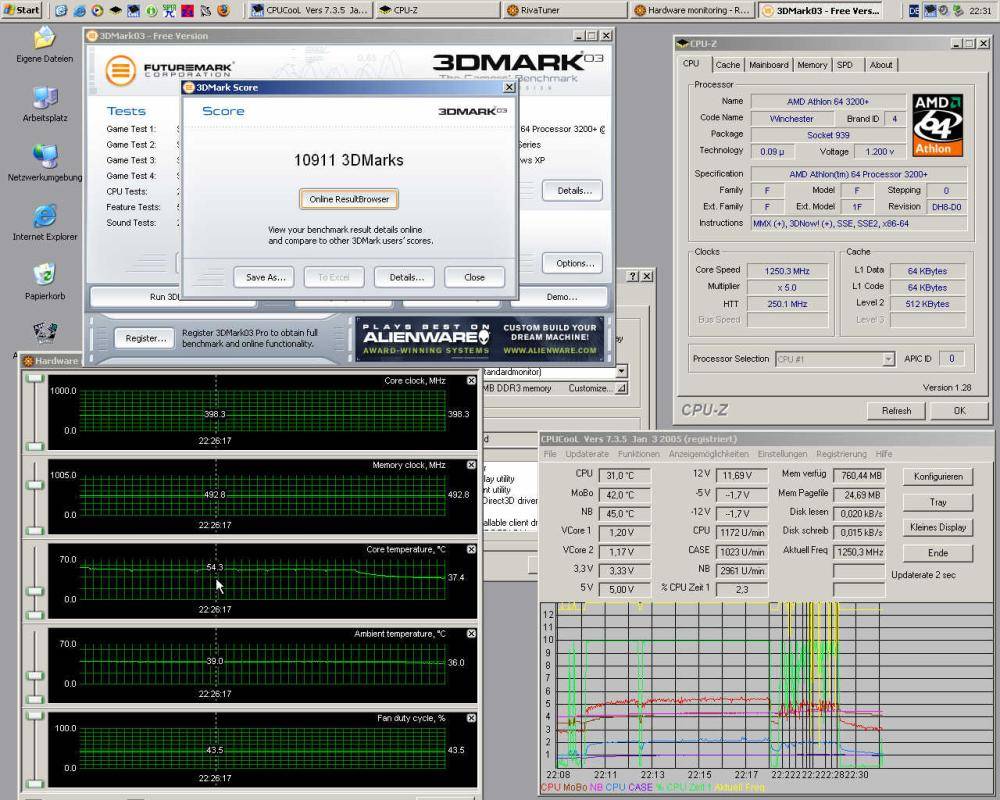
Task: Click the Windows Start button
Action: (x=21, y=10)
